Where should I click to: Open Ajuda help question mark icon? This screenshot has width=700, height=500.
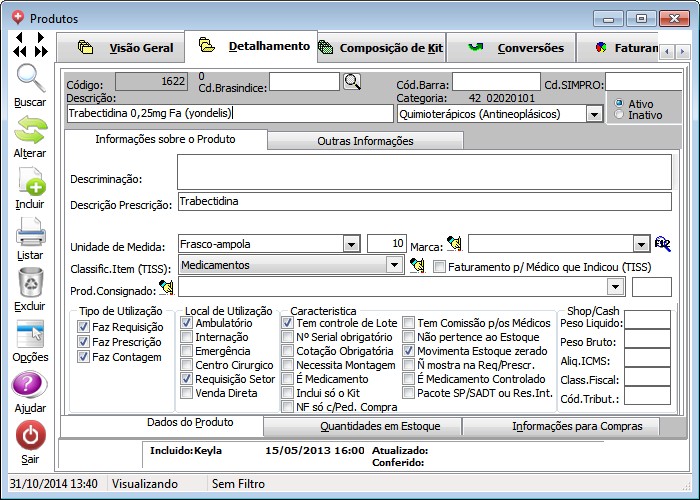[x=30, y=385]
